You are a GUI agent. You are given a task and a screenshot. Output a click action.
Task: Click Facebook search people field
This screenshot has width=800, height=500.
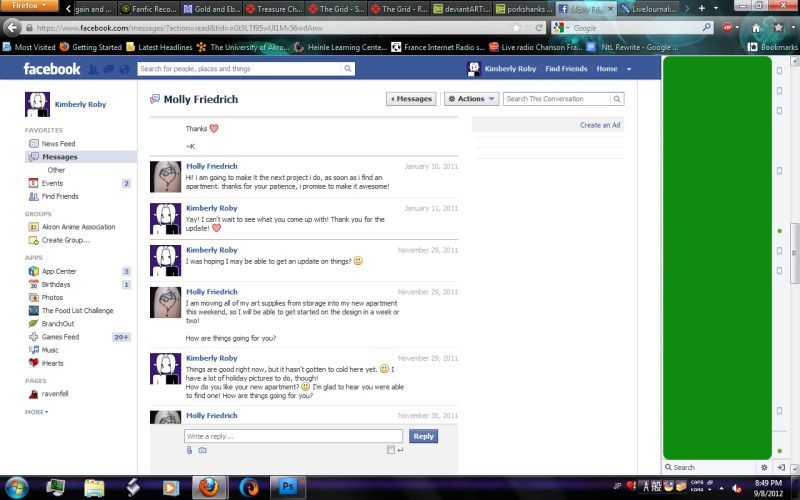click(240, 68)
